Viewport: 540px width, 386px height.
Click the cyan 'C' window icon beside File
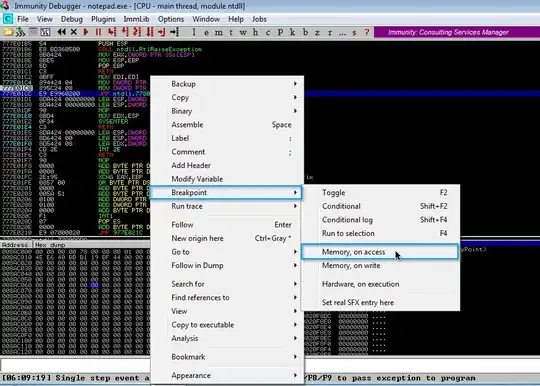click(x=8, y=19)
